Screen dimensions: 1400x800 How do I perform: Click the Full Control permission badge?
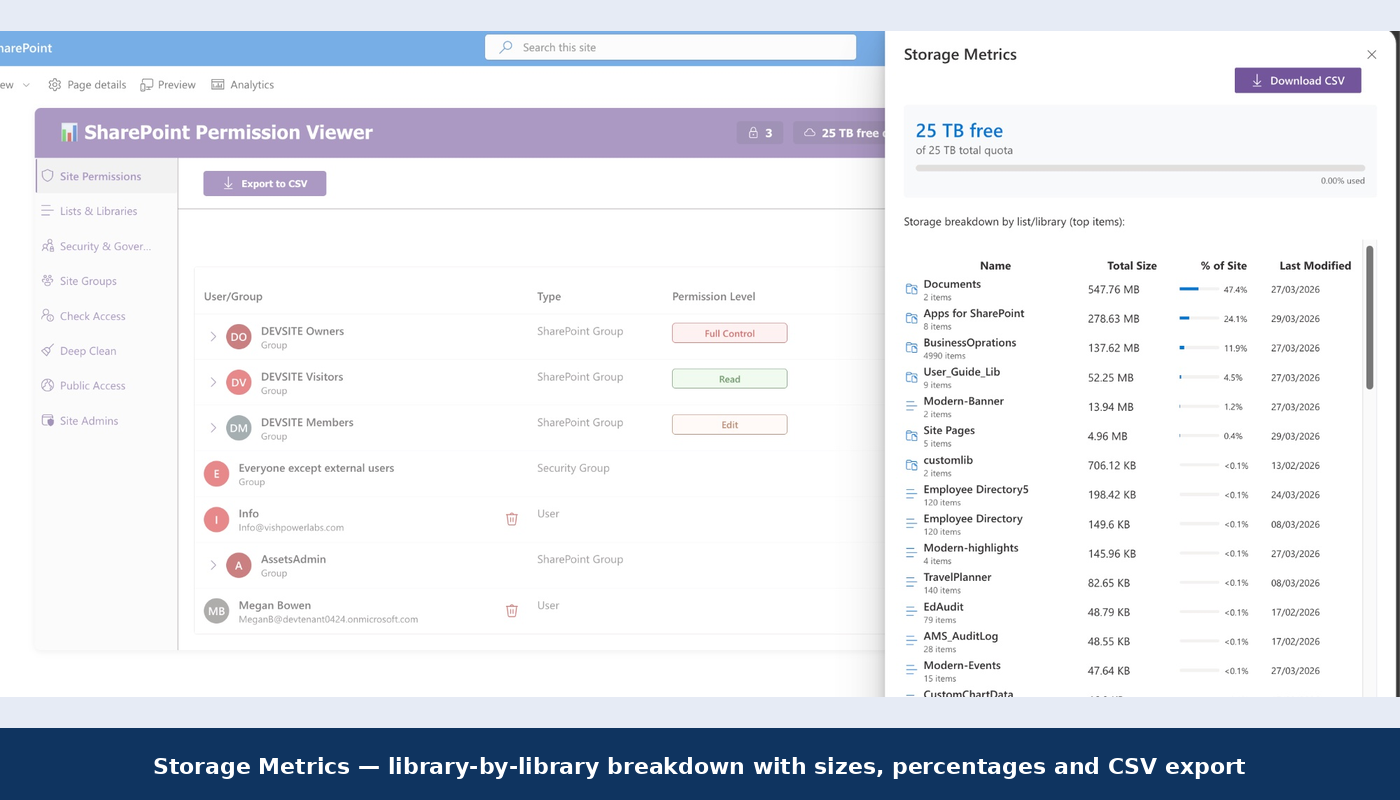(729, 333)
